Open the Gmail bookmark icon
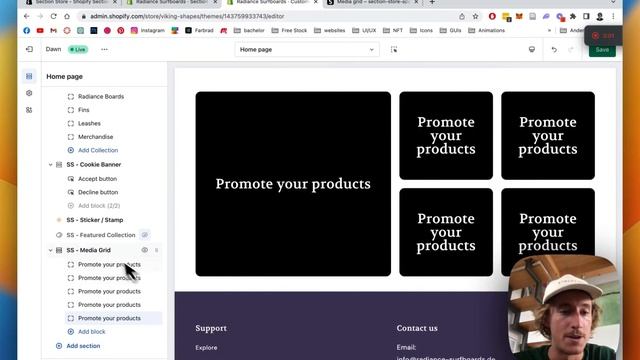 tap(53, 30)
